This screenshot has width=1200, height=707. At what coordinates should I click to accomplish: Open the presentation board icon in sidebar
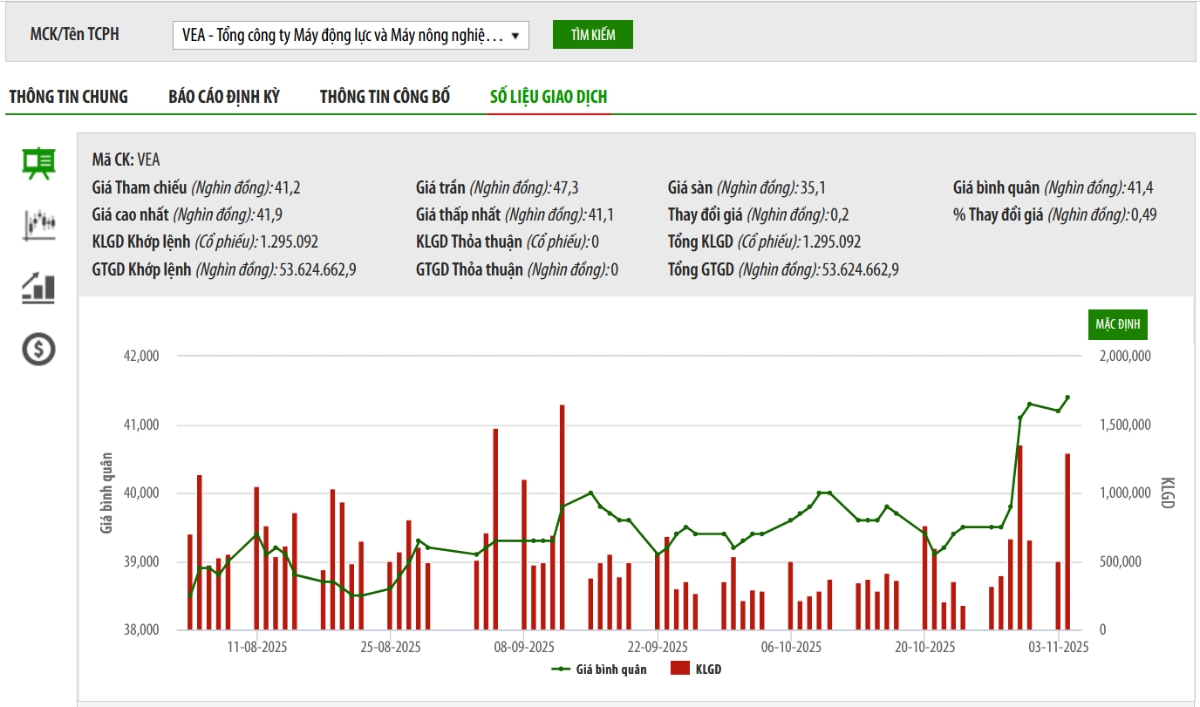(x=39, y=163)
